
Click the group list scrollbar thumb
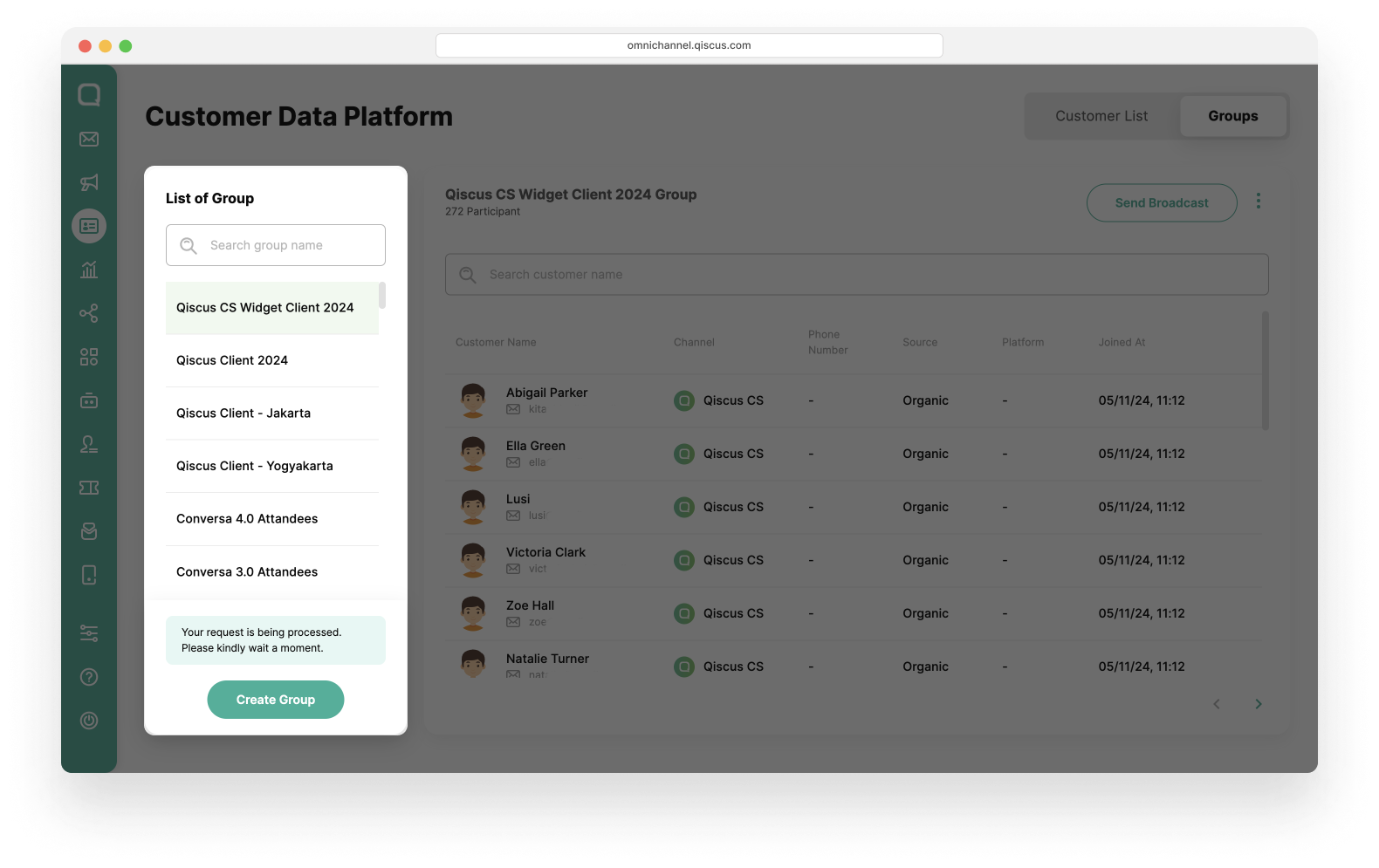point(382,295)
